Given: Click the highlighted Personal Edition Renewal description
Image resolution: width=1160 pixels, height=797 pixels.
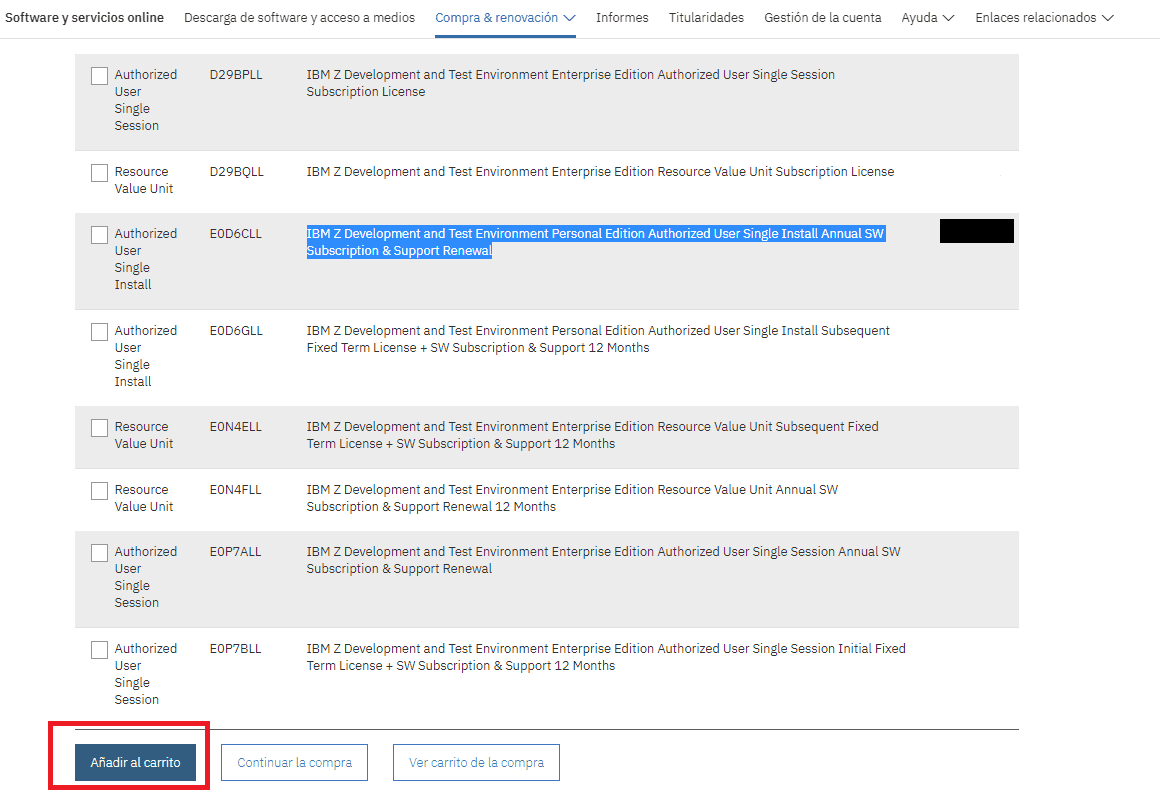Looking at the screenshot, I should coord(595,242).
